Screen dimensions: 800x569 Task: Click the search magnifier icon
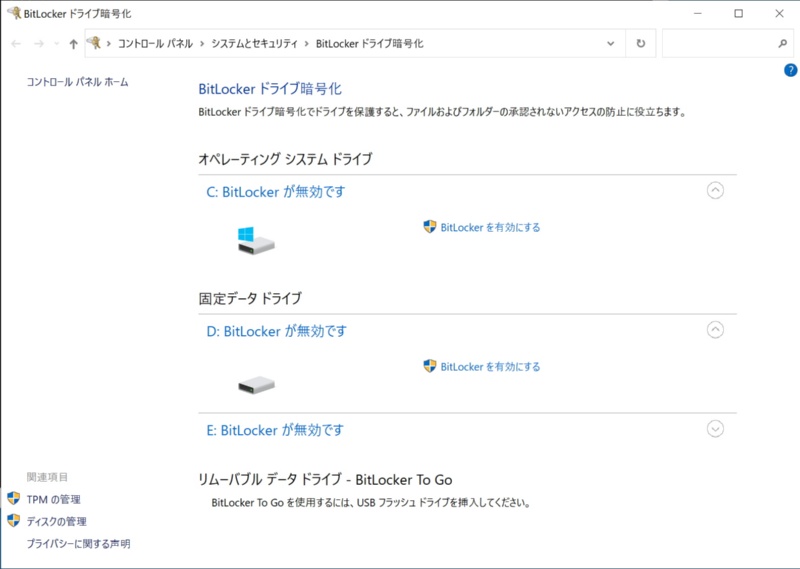783,43
